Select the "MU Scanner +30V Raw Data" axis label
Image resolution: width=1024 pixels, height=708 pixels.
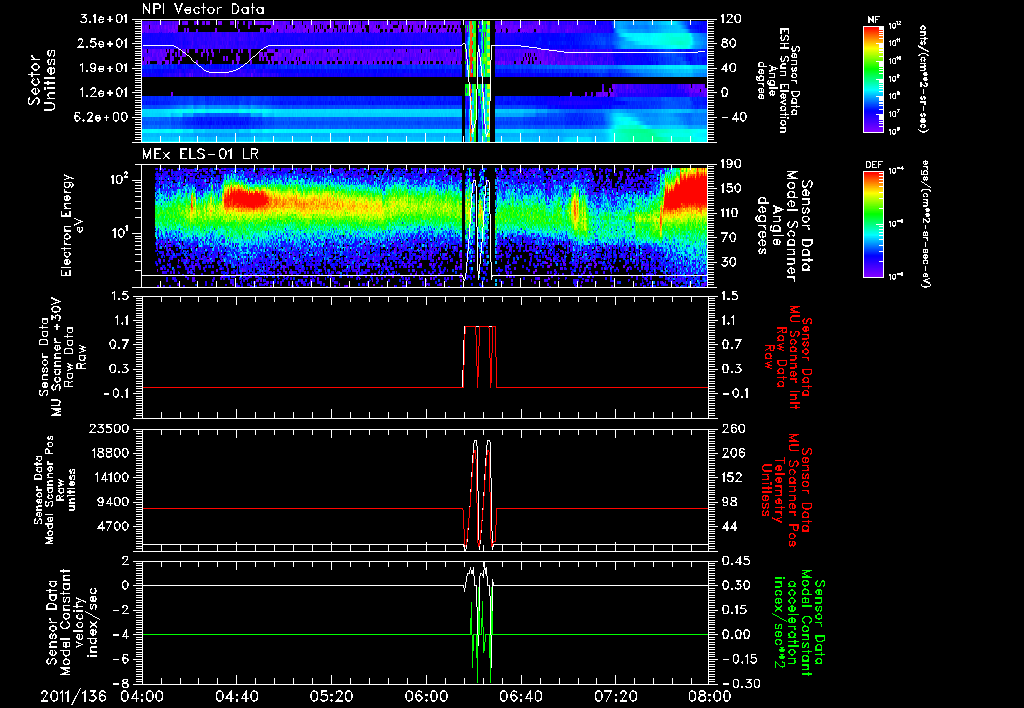click(x=62, y=359)
